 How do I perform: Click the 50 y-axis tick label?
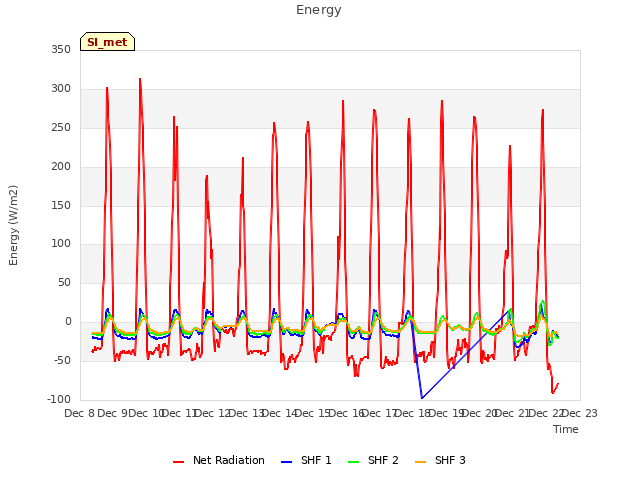click(64, 283)
